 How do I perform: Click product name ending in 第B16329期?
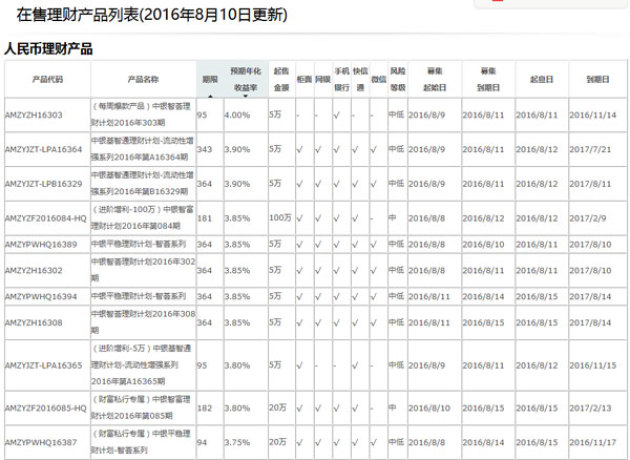[143, 184]
